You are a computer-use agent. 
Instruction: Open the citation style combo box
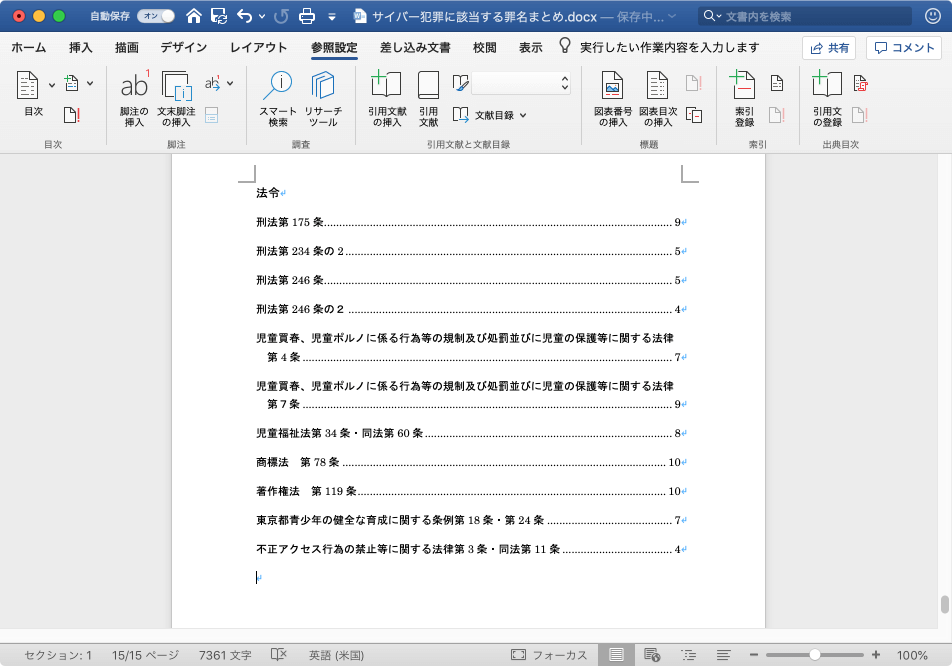pos(521,83)
